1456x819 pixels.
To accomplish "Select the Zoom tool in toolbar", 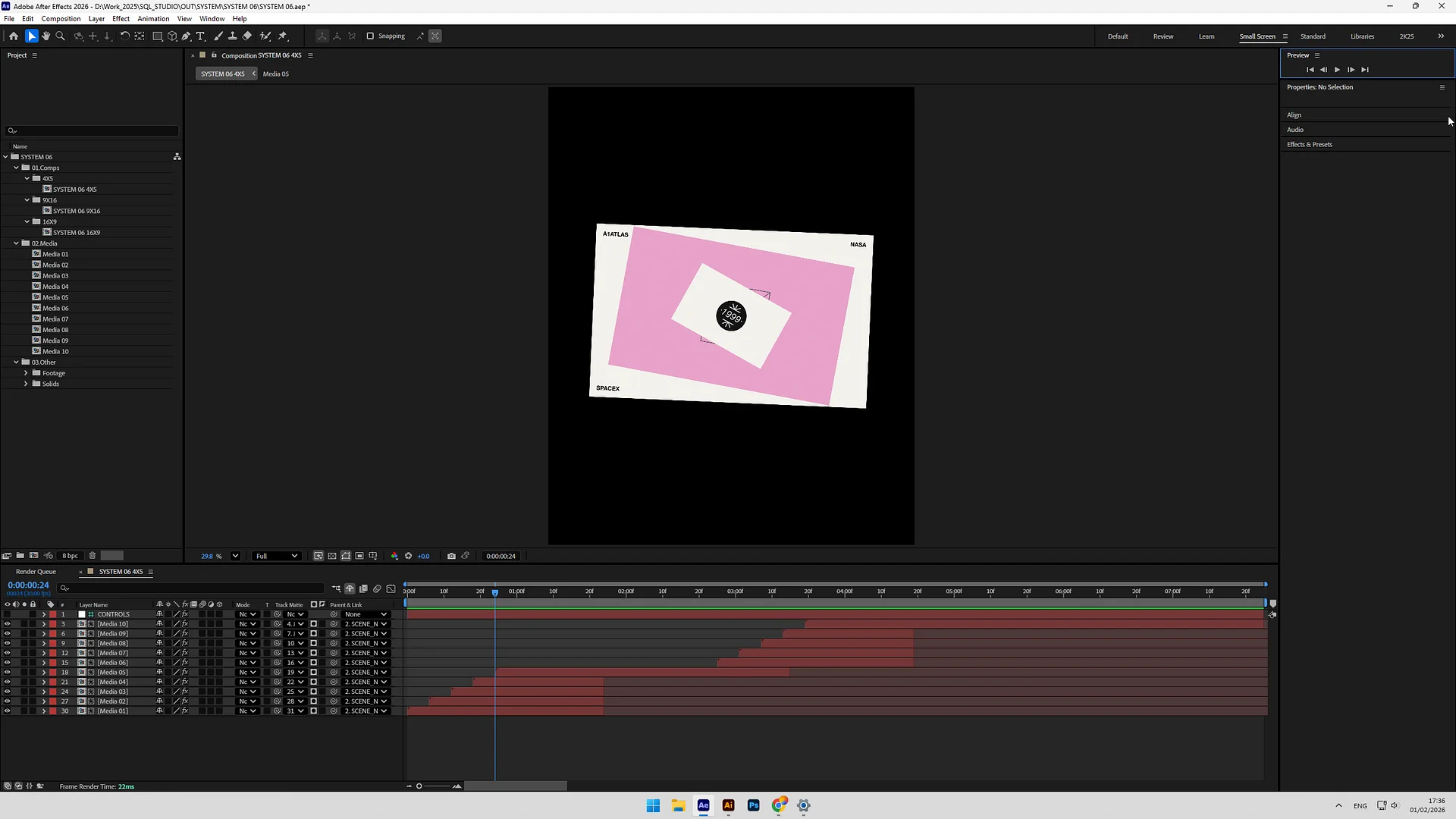I will pyautogui.click(x=61, y=36).
